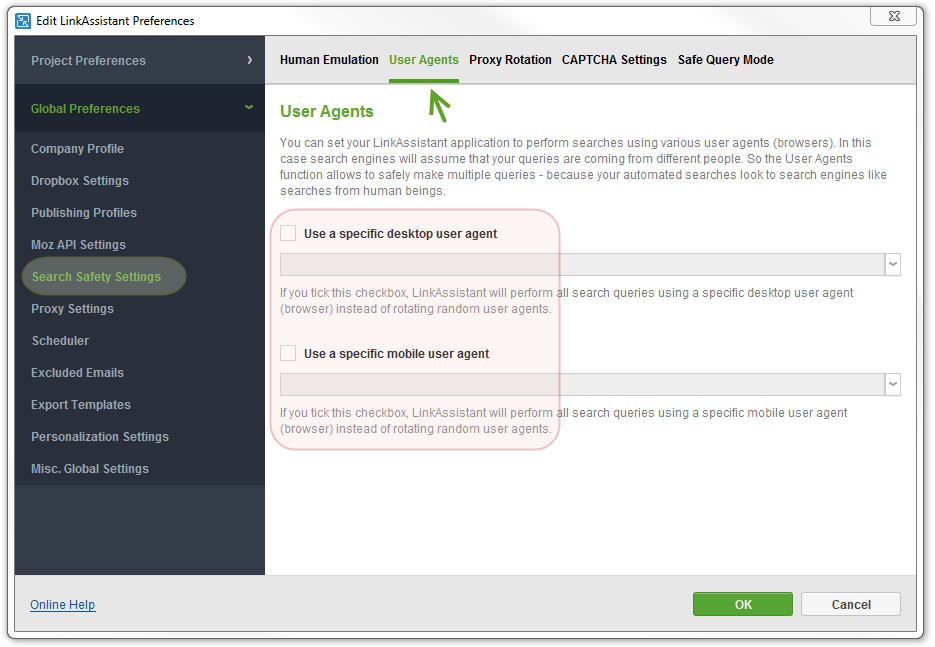Open the desktop user agent dropdown arrow

click(893, 264)
